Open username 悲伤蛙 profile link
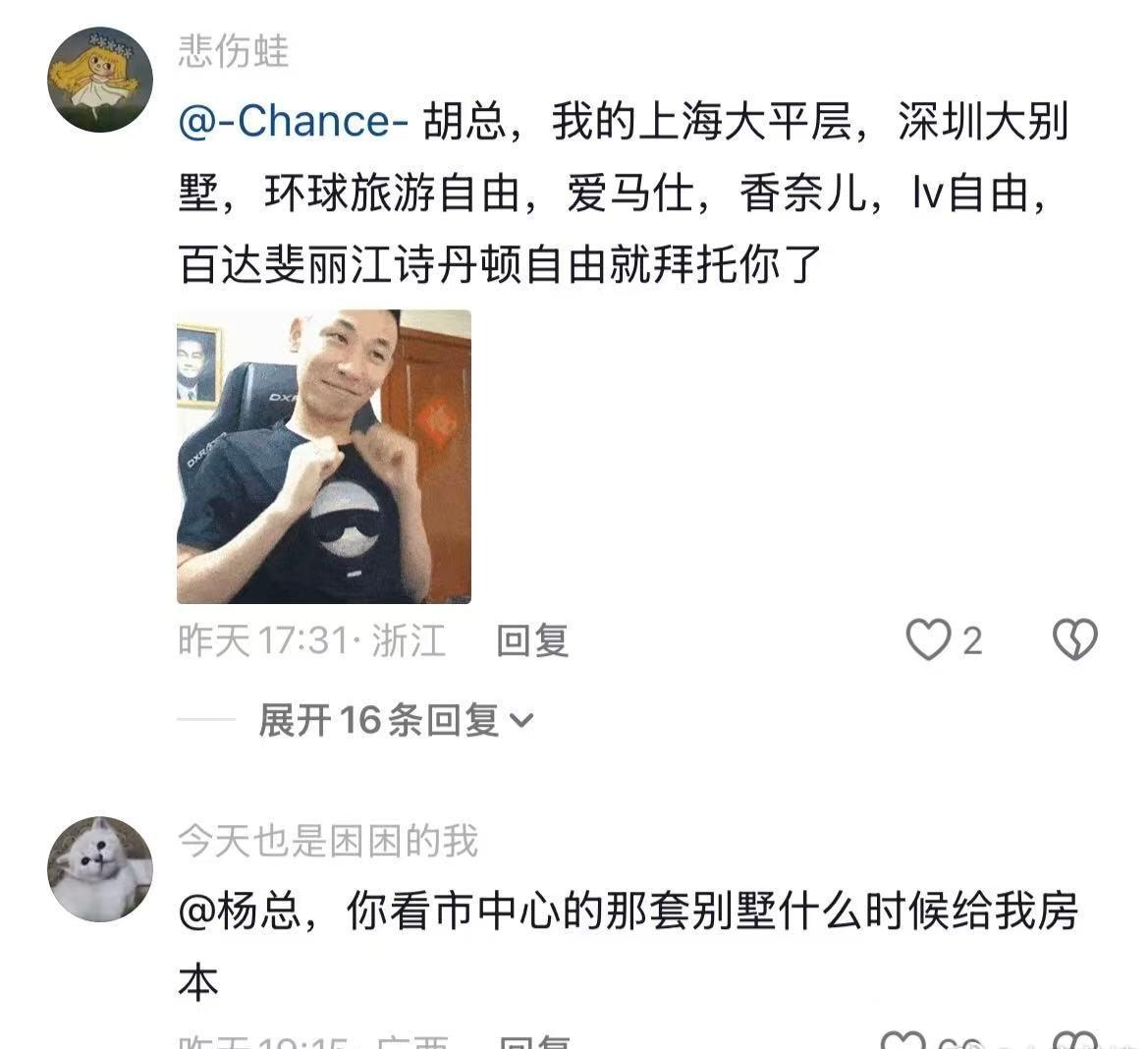Viewport: 1148px width, 1049px height. (234, 51)
